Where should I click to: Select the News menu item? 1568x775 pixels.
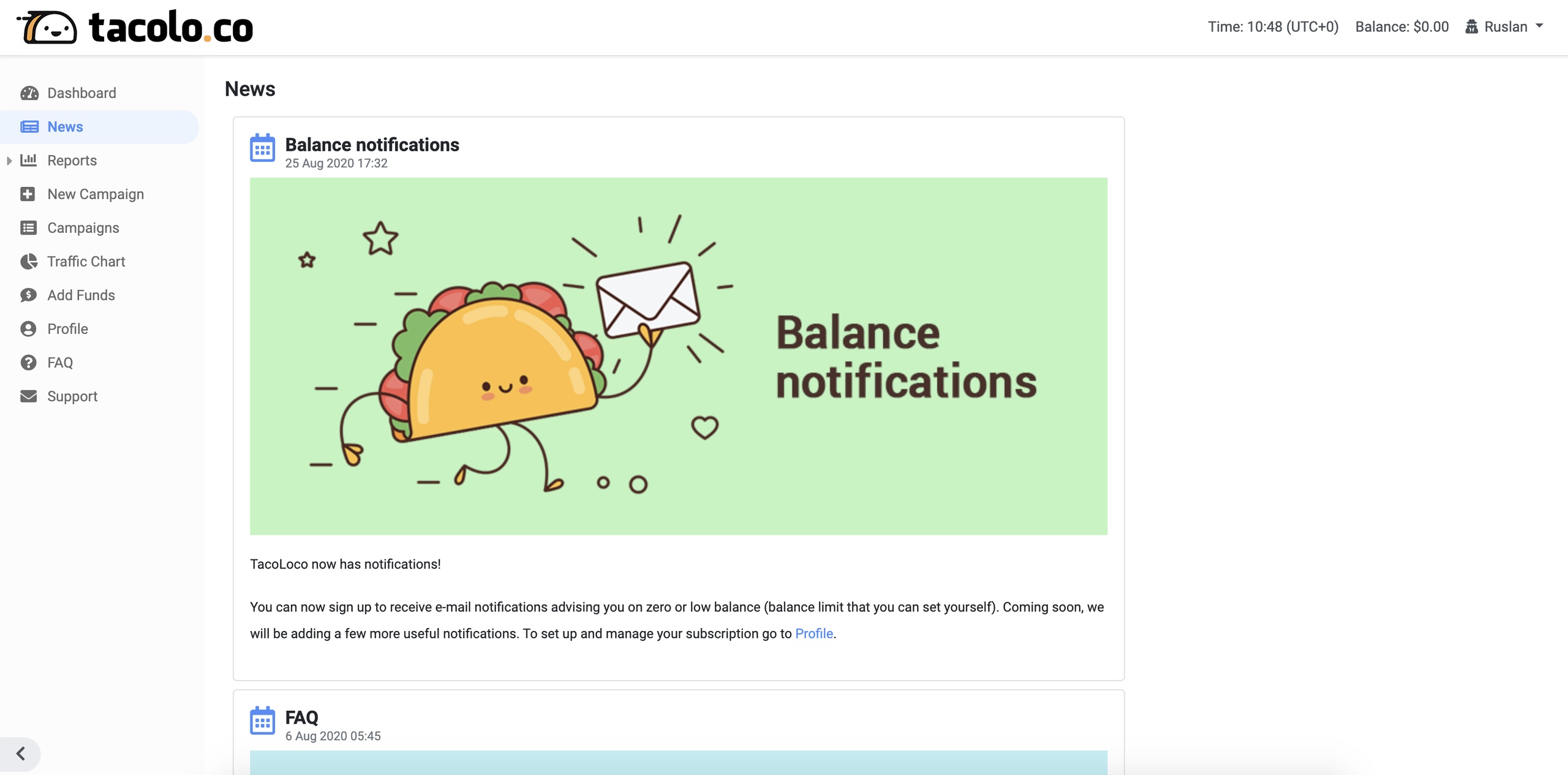(x=65, y=127)
